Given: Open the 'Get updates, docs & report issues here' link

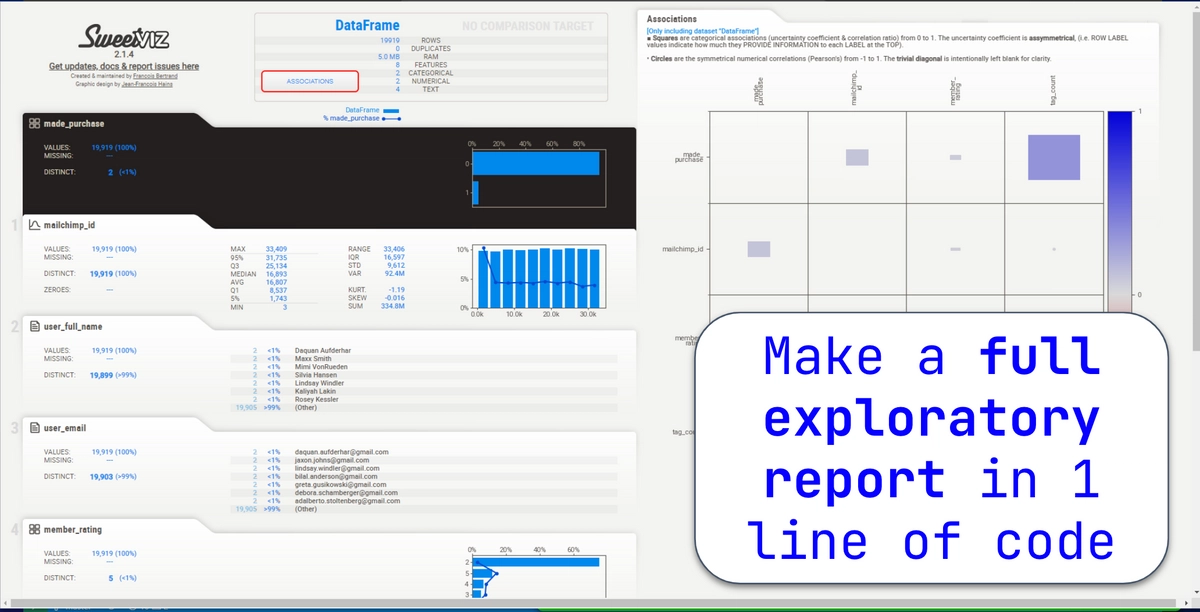Looking at the screenshot, I should pyautogui.click(x=124, y=66).
